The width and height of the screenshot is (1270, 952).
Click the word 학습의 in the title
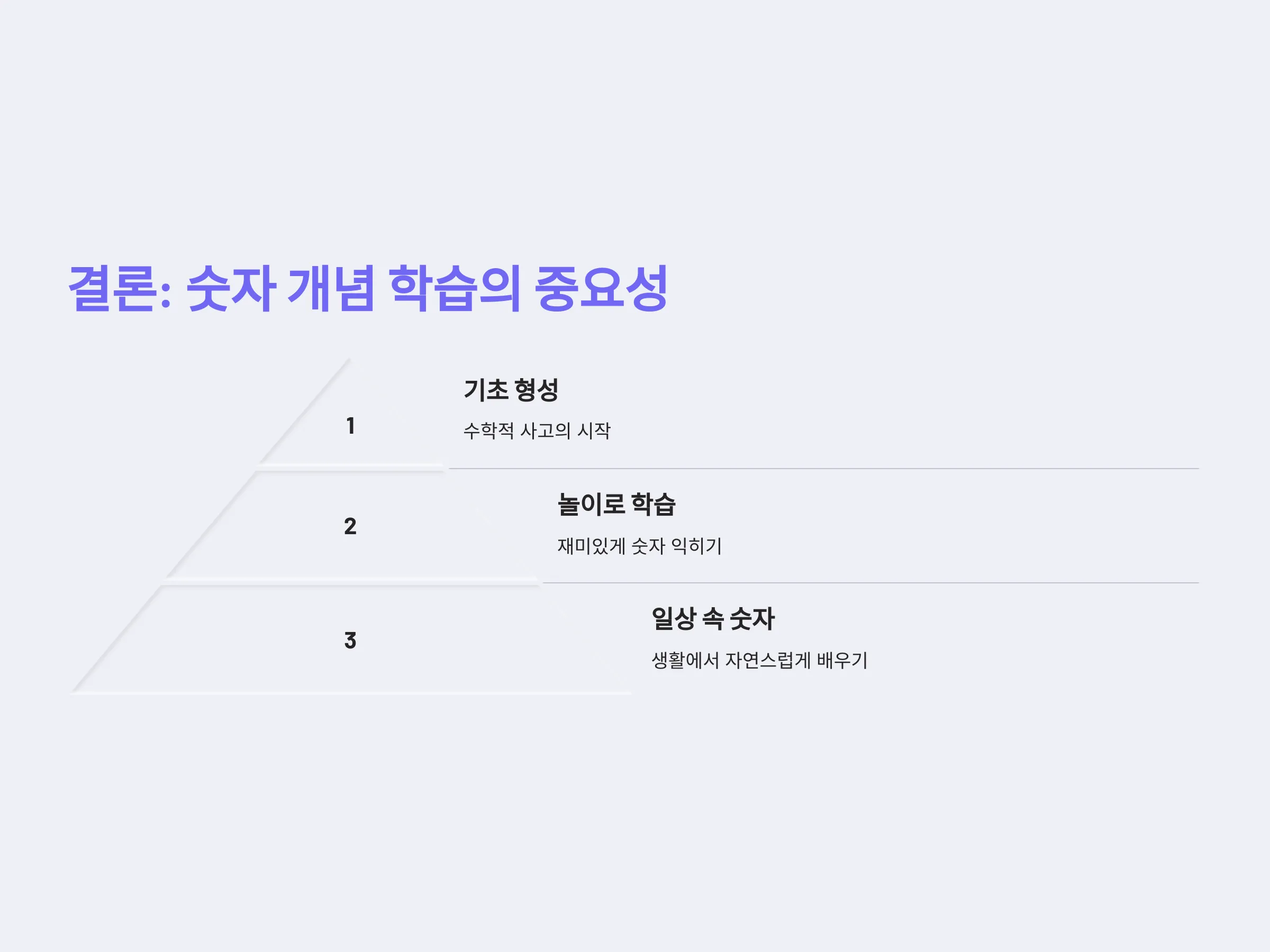tap(455, 289)
